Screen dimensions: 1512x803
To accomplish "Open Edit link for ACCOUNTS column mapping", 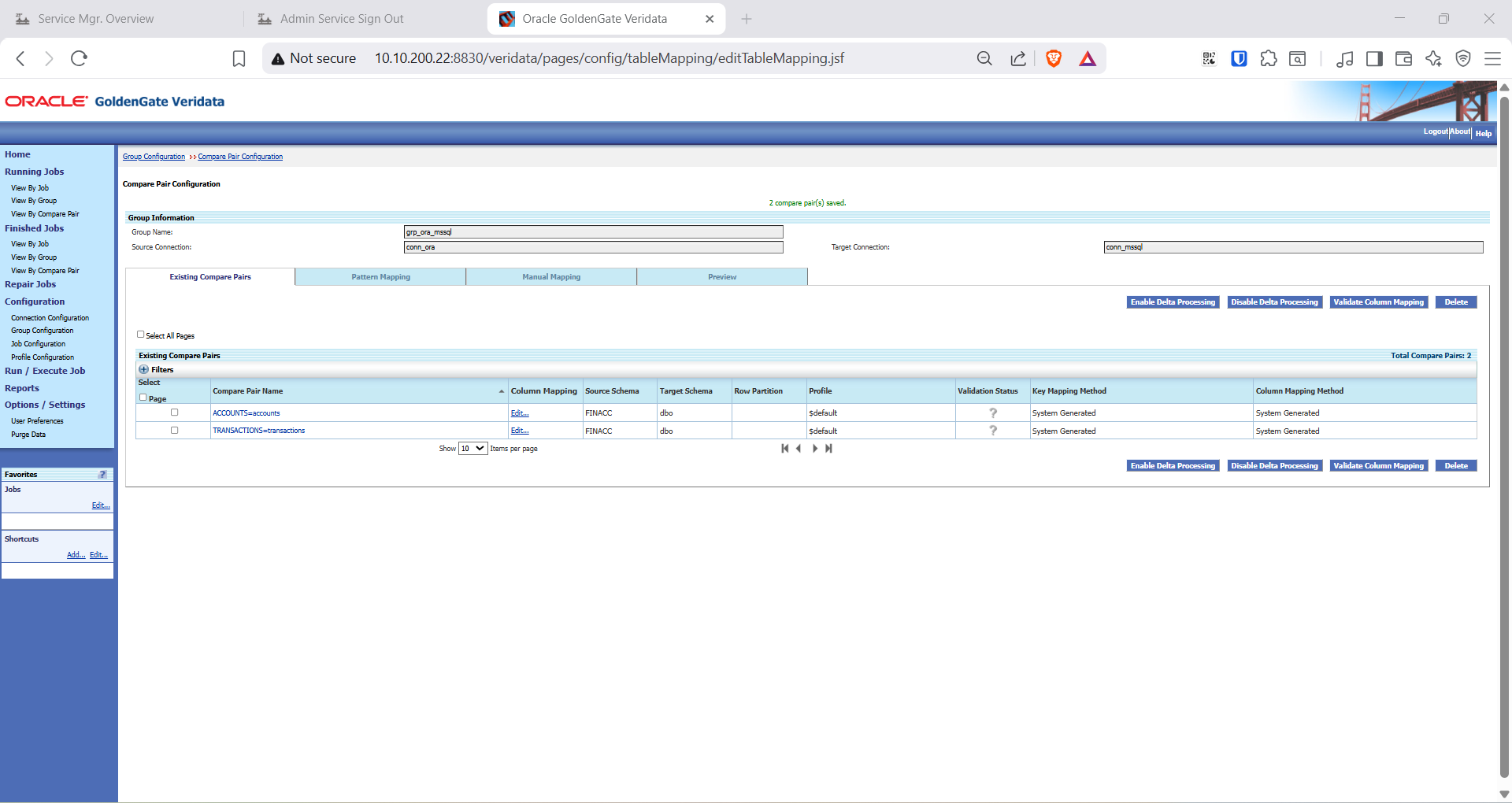I will [520, 413].
